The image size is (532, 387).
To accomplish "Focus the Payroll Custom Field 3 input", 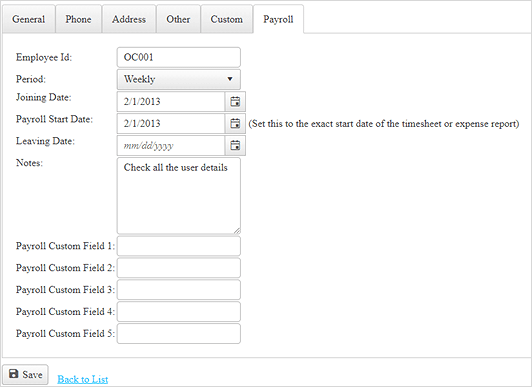I will [x=179, y=290].
